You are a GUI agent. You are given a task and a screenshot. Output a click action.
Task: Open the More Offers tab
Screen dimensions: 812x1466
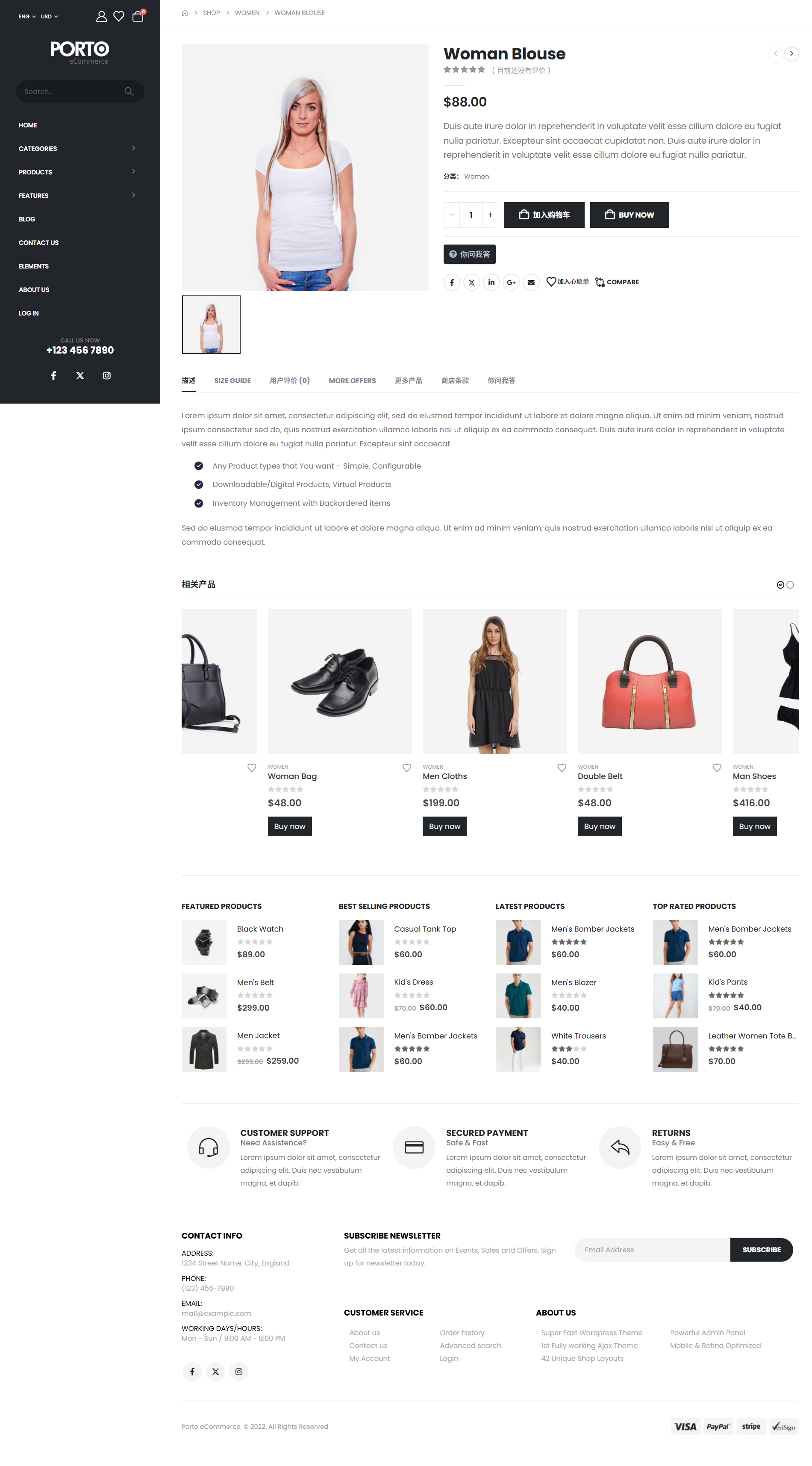[352, 381]
